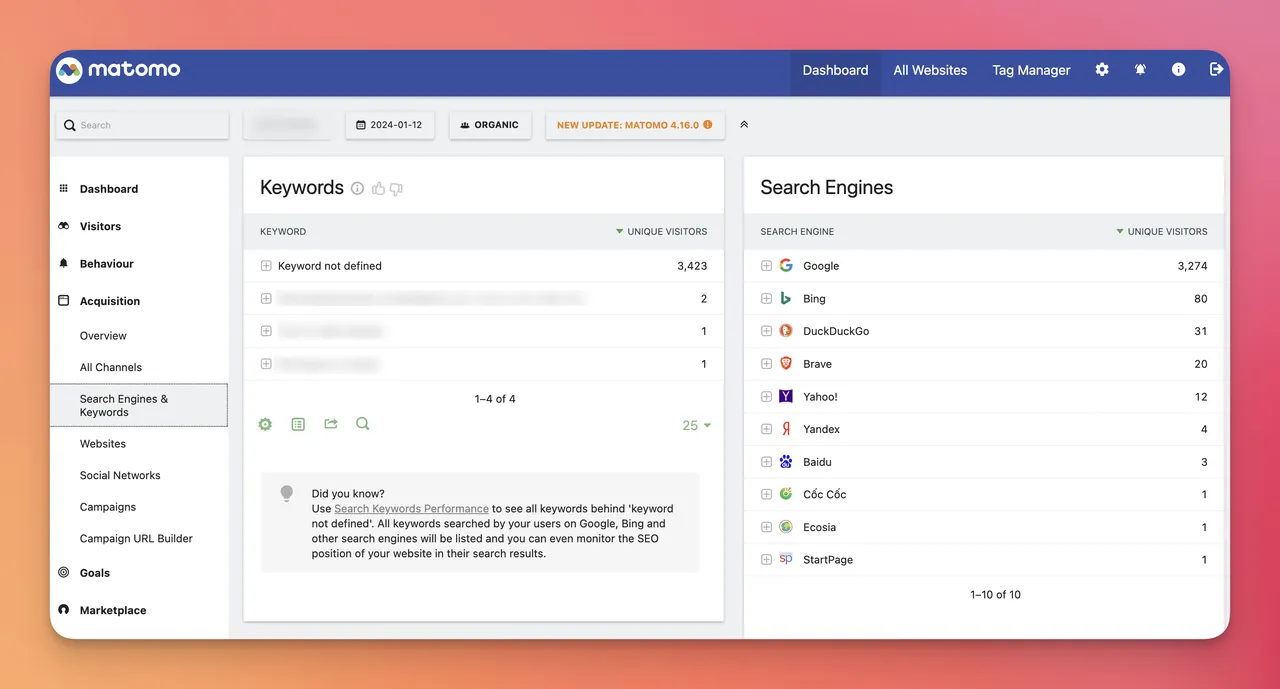Image resolution: width=1280 pixels, height=689 pixels.
Task: Click the info icon in header
Action: (1178, 70)
